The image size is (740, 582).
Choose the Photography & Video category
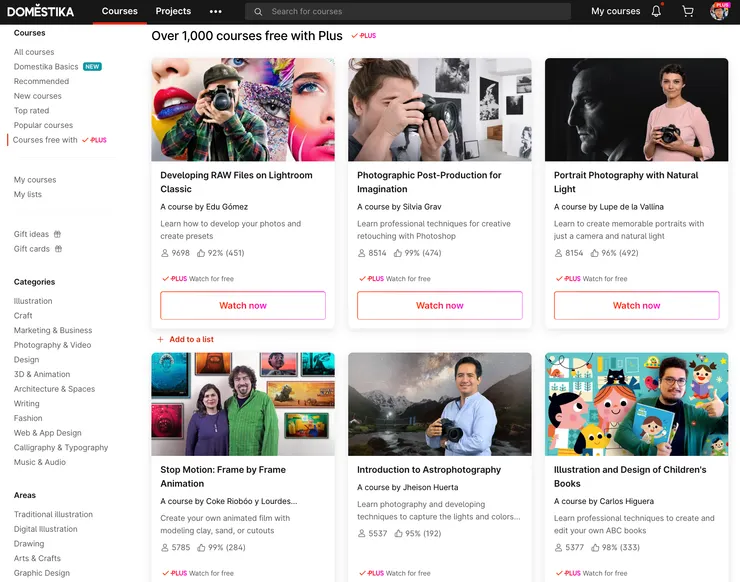click(x=52, y=345)
